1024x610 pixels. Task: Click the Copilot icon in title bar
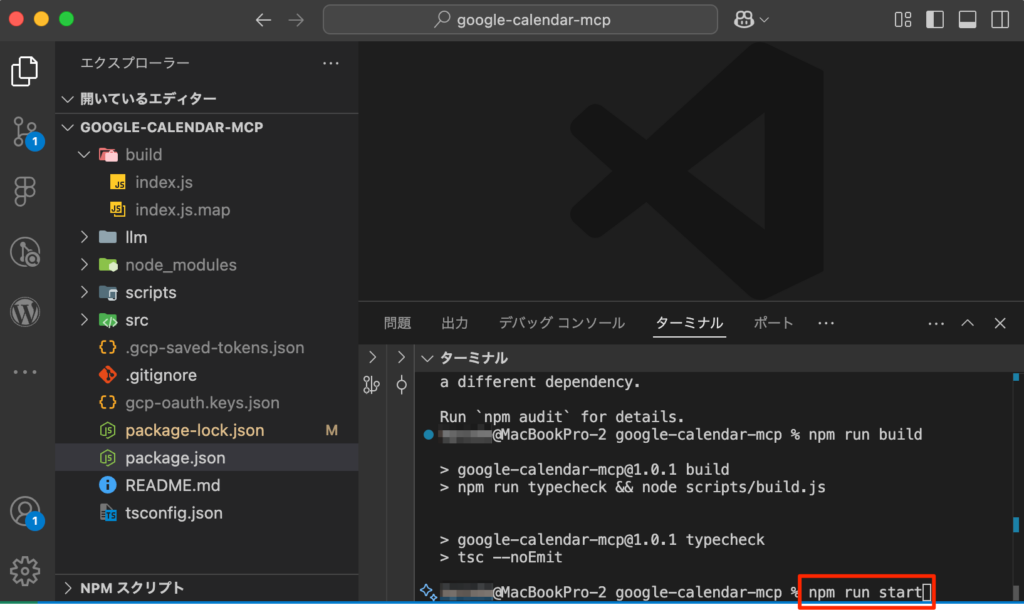pyautogui.click(x=743, y=20)
